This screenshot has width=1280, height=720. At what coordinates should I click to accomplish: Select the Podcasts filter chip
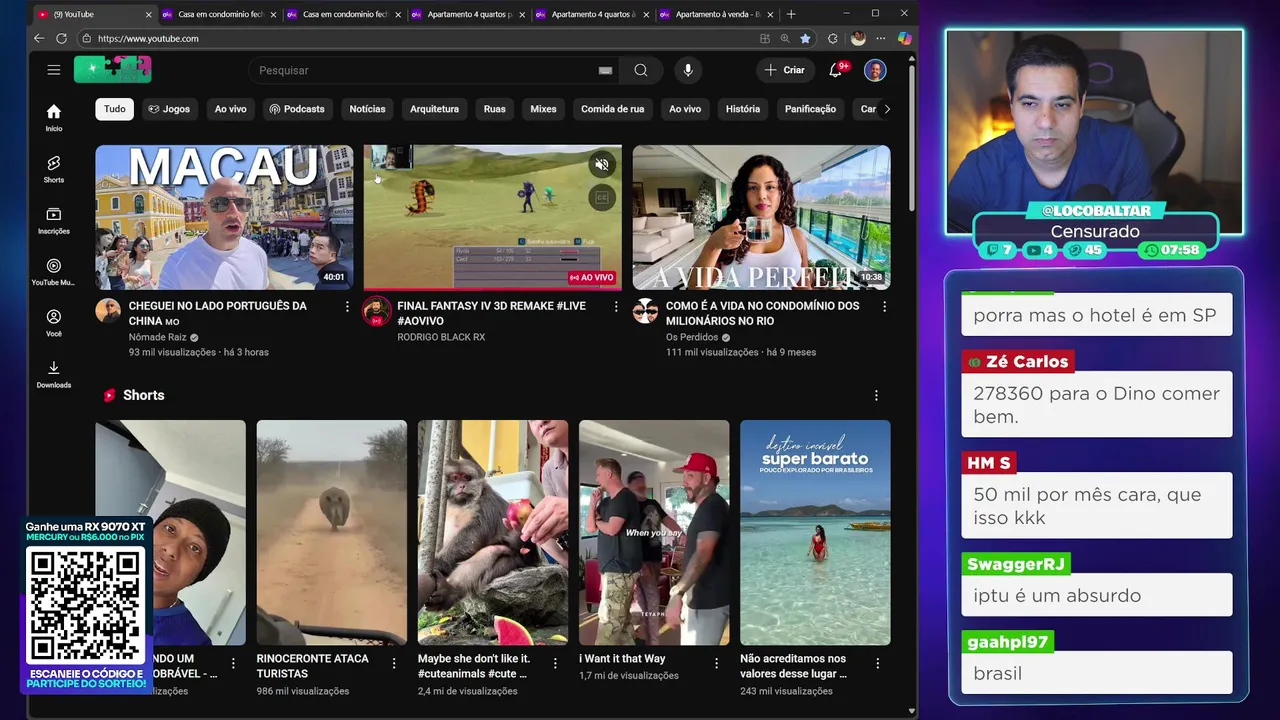pyautogui.click(x=296, y=109)
